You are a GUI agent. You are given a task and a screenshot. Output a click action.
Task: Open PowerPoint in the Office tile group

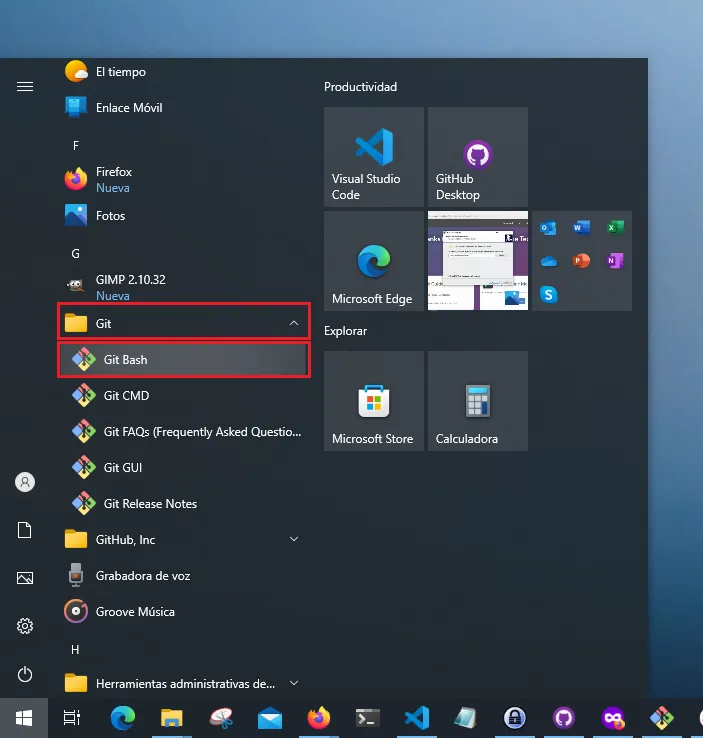[582, 261]
